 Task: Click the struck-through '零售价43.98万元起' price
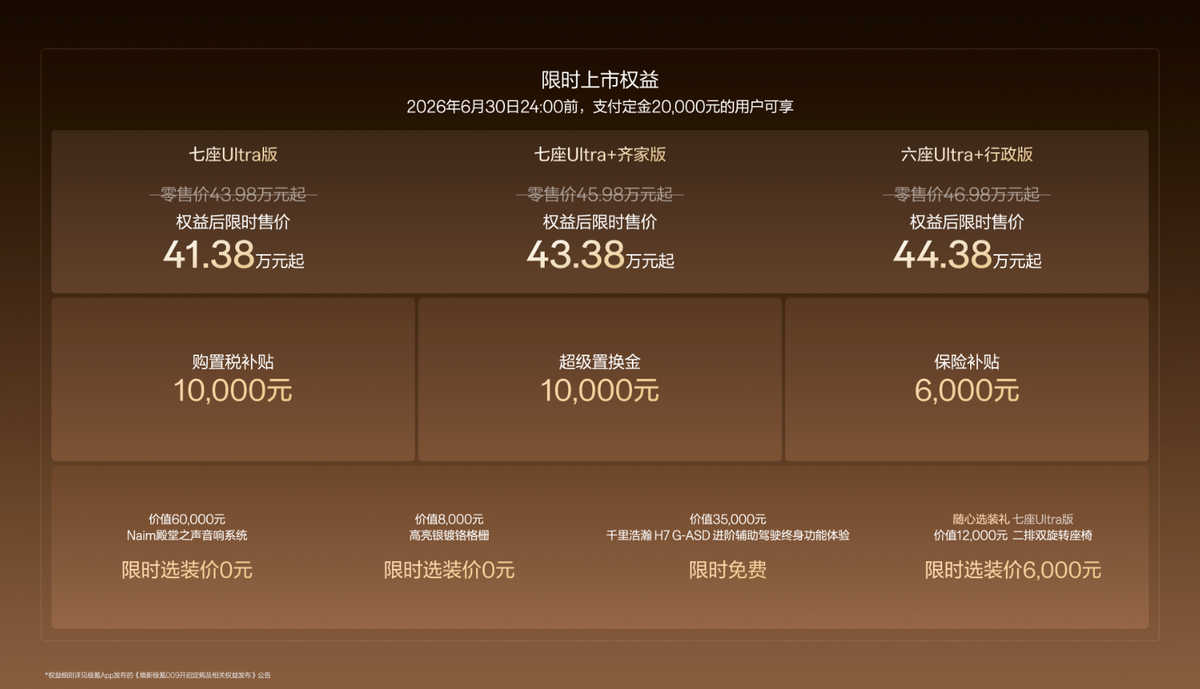[x=233, y=194]
